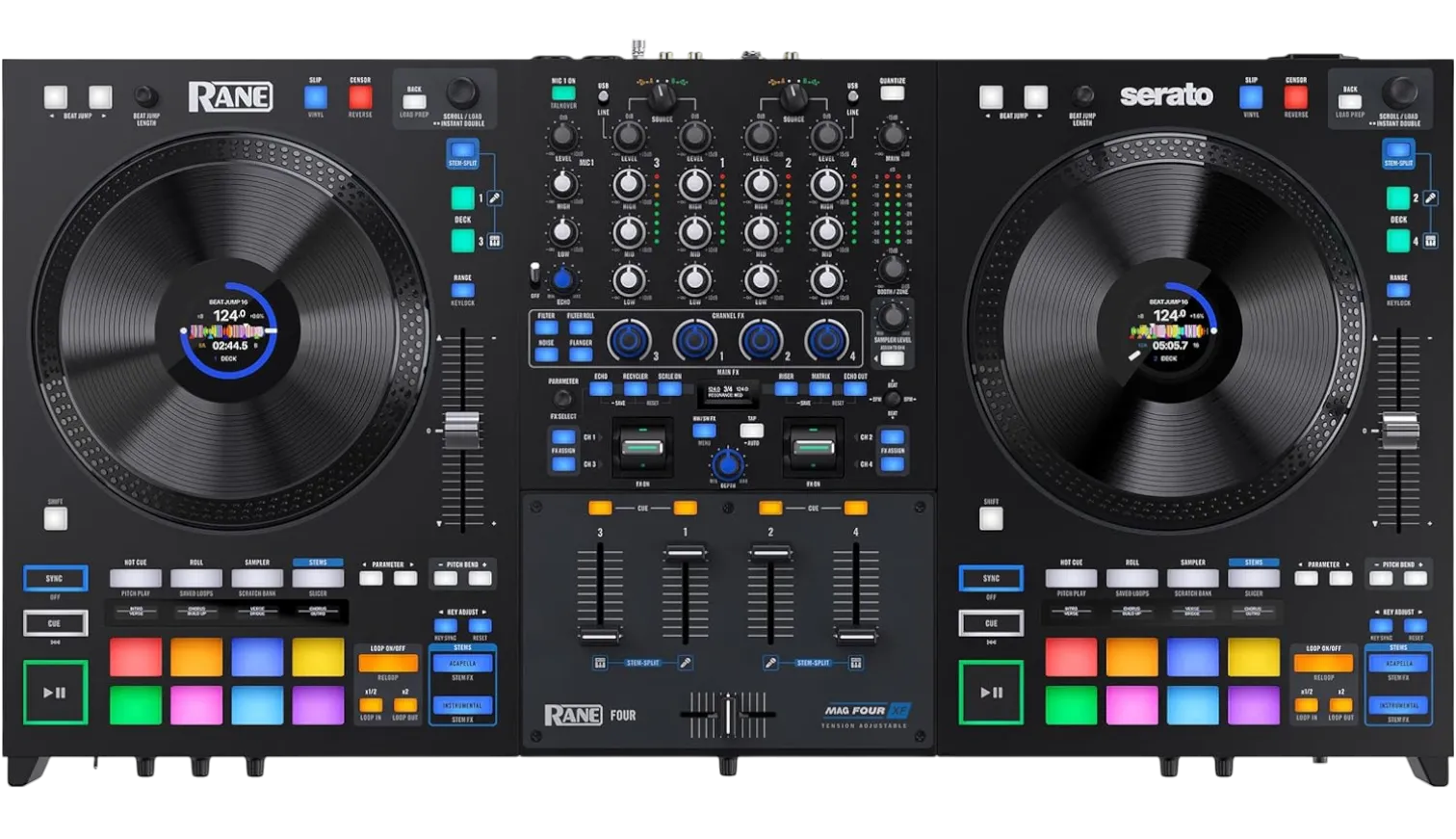This screenshot has height=839, width=1456.
Task: Flip the mic ECHO on/off switch
Action: coord(535,275)
